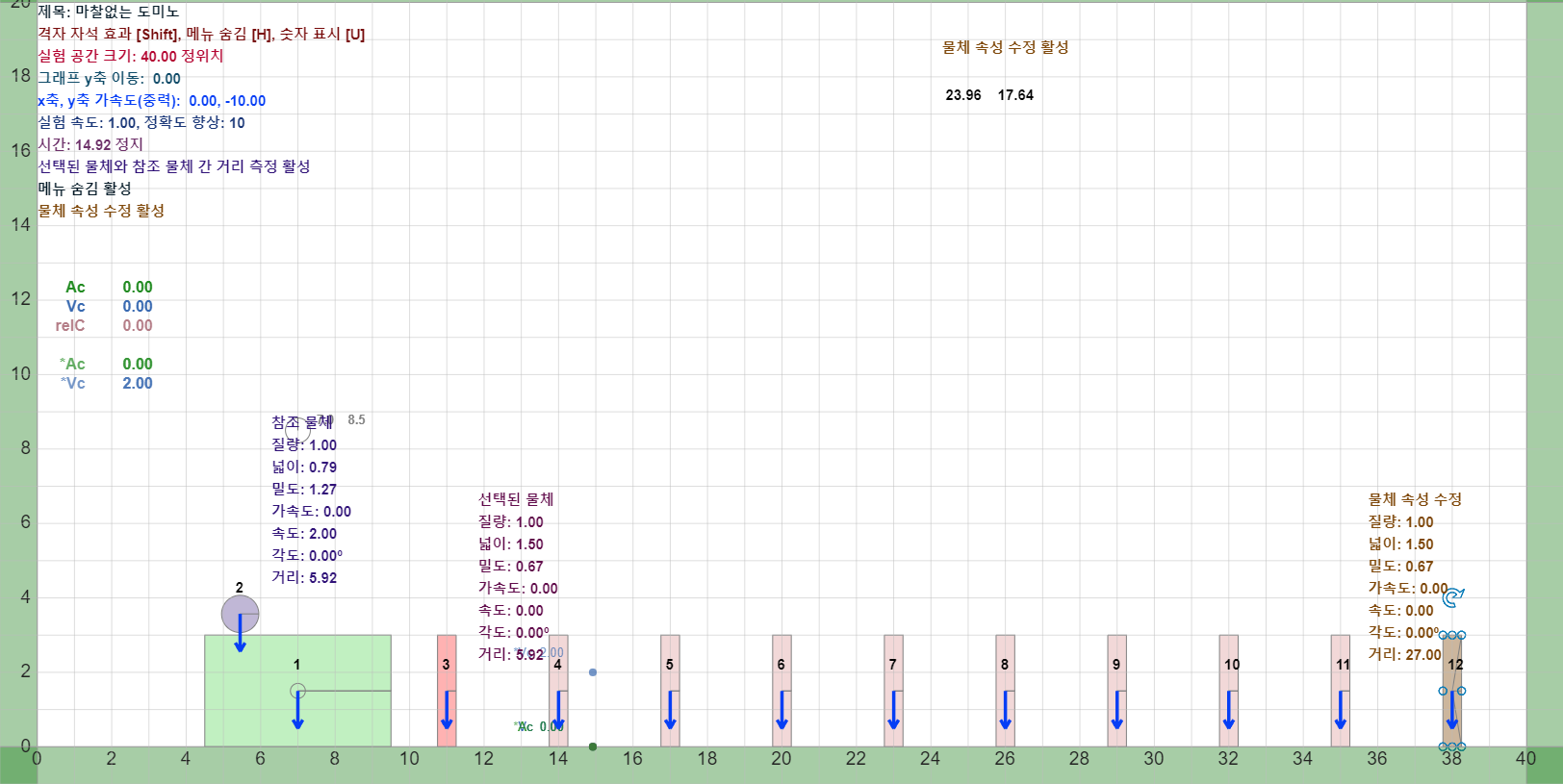Click the rotate handle above domino 12
The image size is (1563, 784).
coord(1452,597)
